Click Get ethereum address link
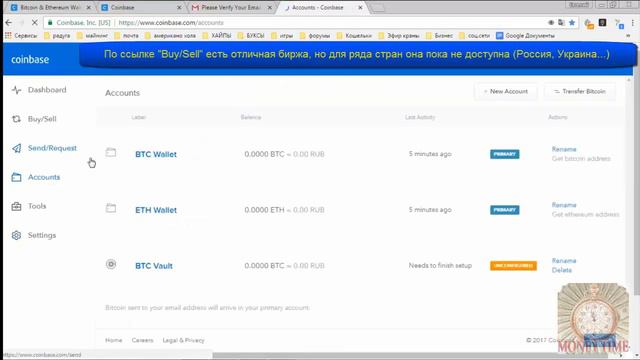The width and height of the screenshot is (640, 360). pos(585,214)
